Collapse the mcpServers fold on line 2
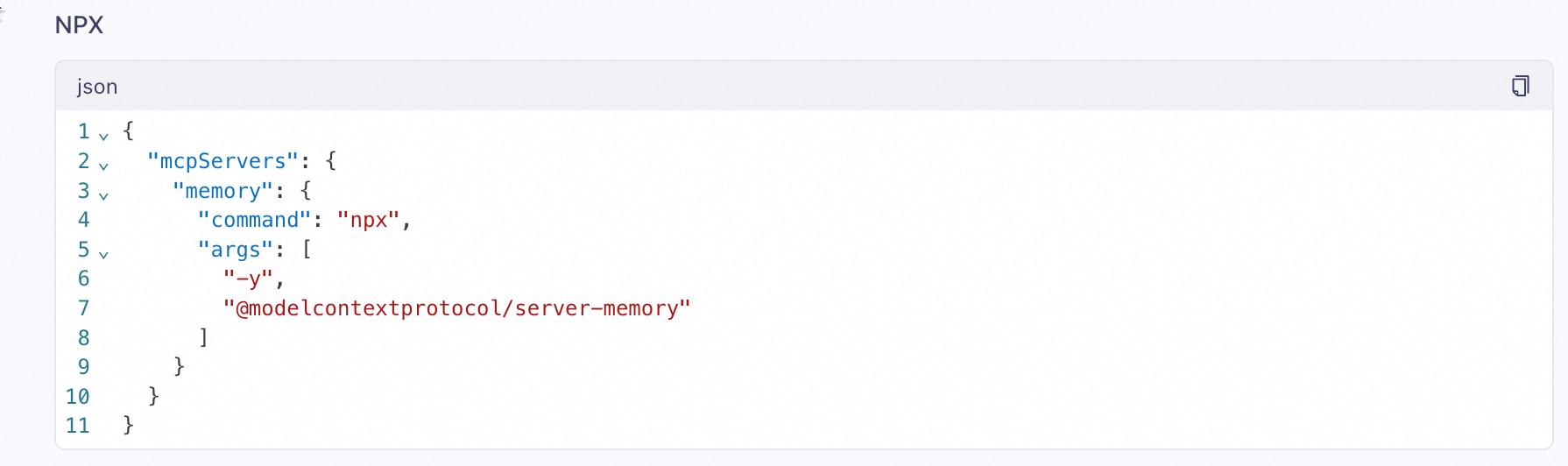The image size is (1568, 466). coord(103,166)
